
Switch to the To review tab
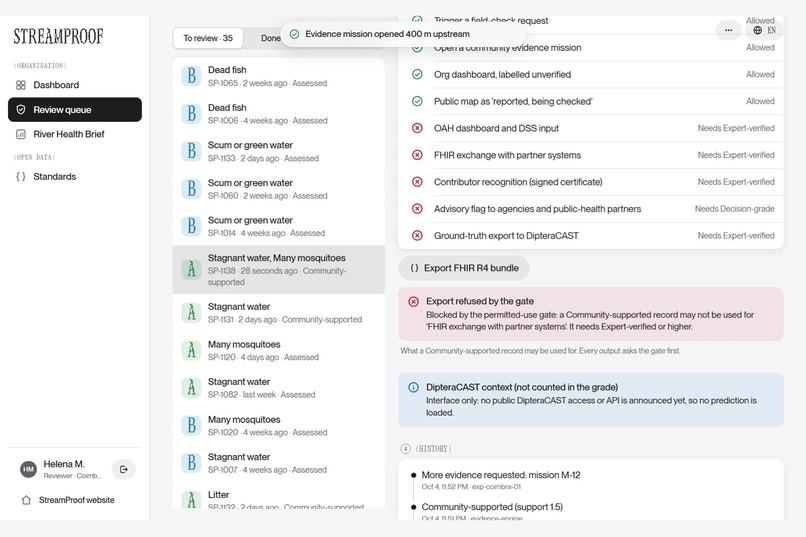coord(208,38)
